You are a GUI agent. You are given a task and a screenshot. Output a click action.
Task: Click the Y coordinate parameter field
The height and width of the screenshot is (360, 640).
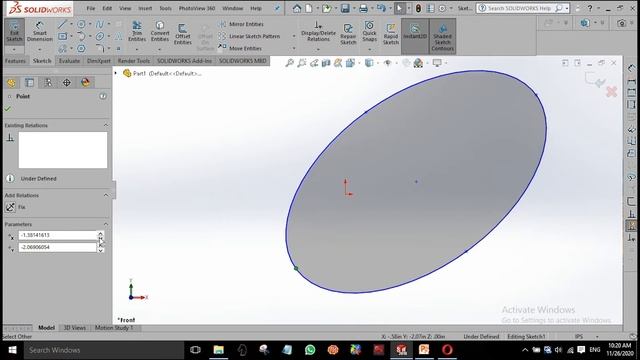[57, 247]
